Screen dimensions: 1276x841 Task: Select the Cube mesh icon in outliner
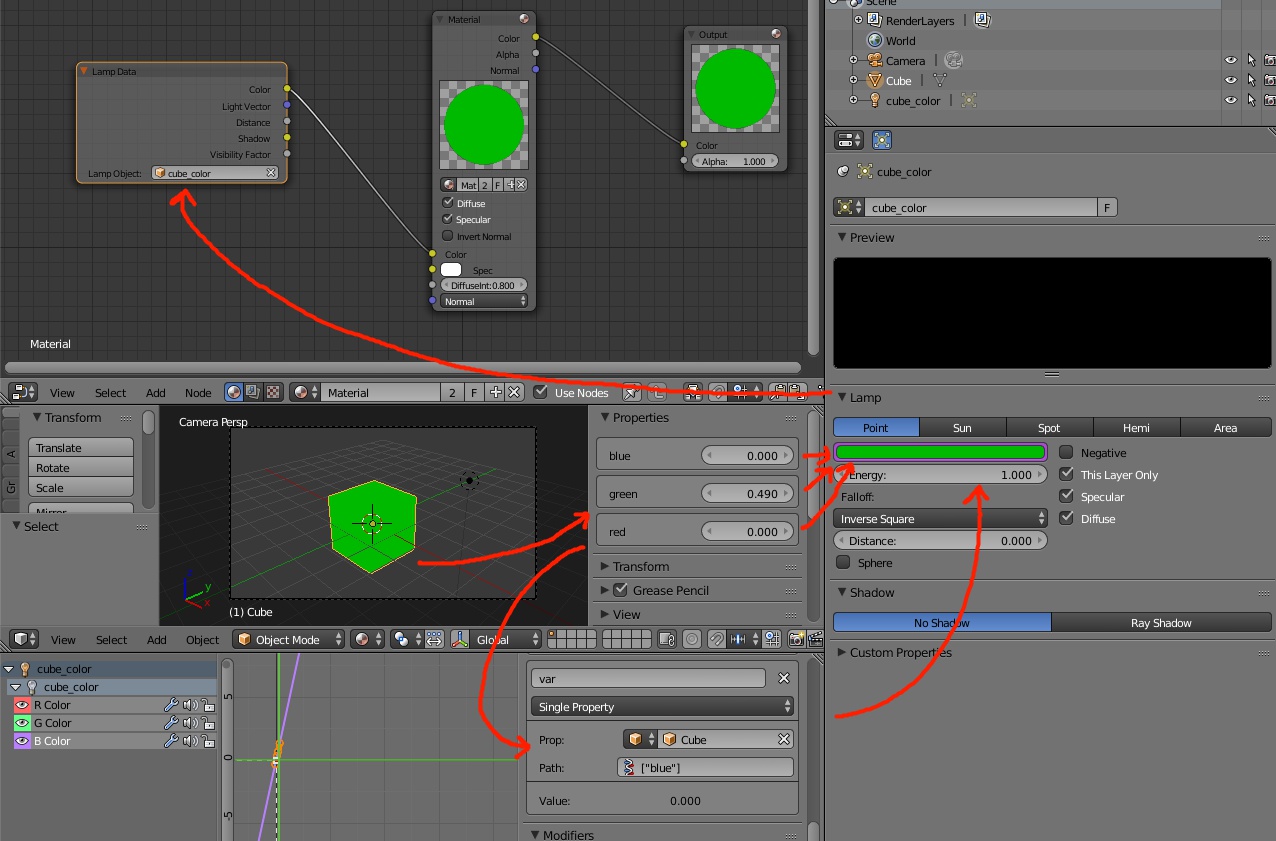[875, 80]
